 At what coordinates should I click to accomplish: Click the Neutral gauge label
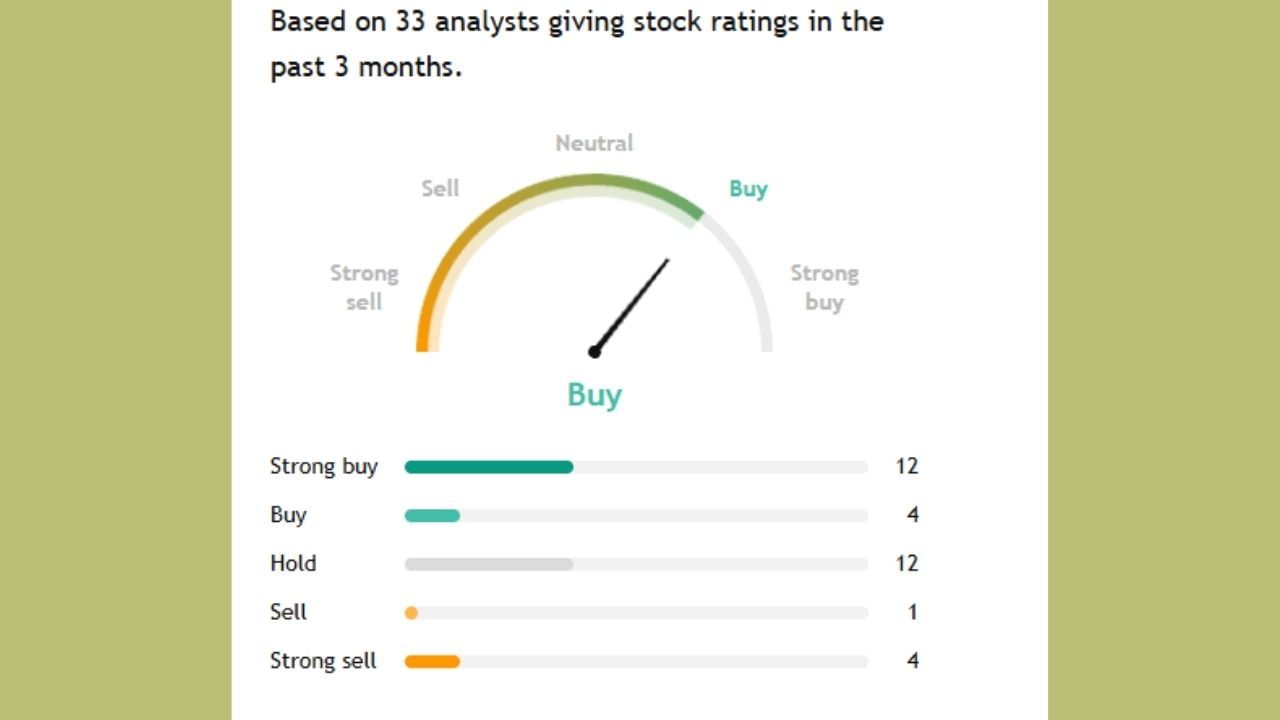click(594, 143)
